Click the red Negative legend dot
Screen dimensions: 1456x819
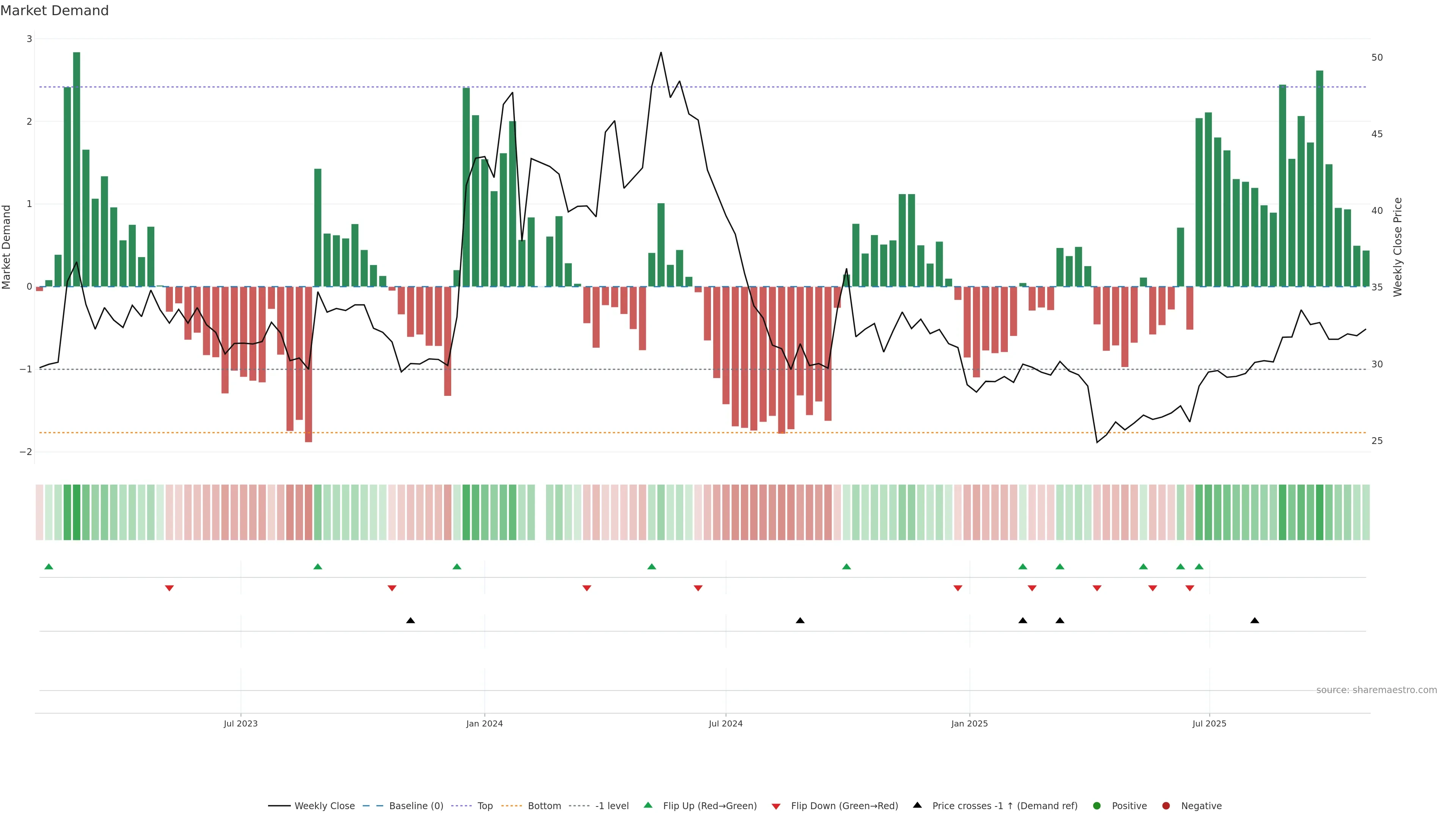pos(1166,805)
